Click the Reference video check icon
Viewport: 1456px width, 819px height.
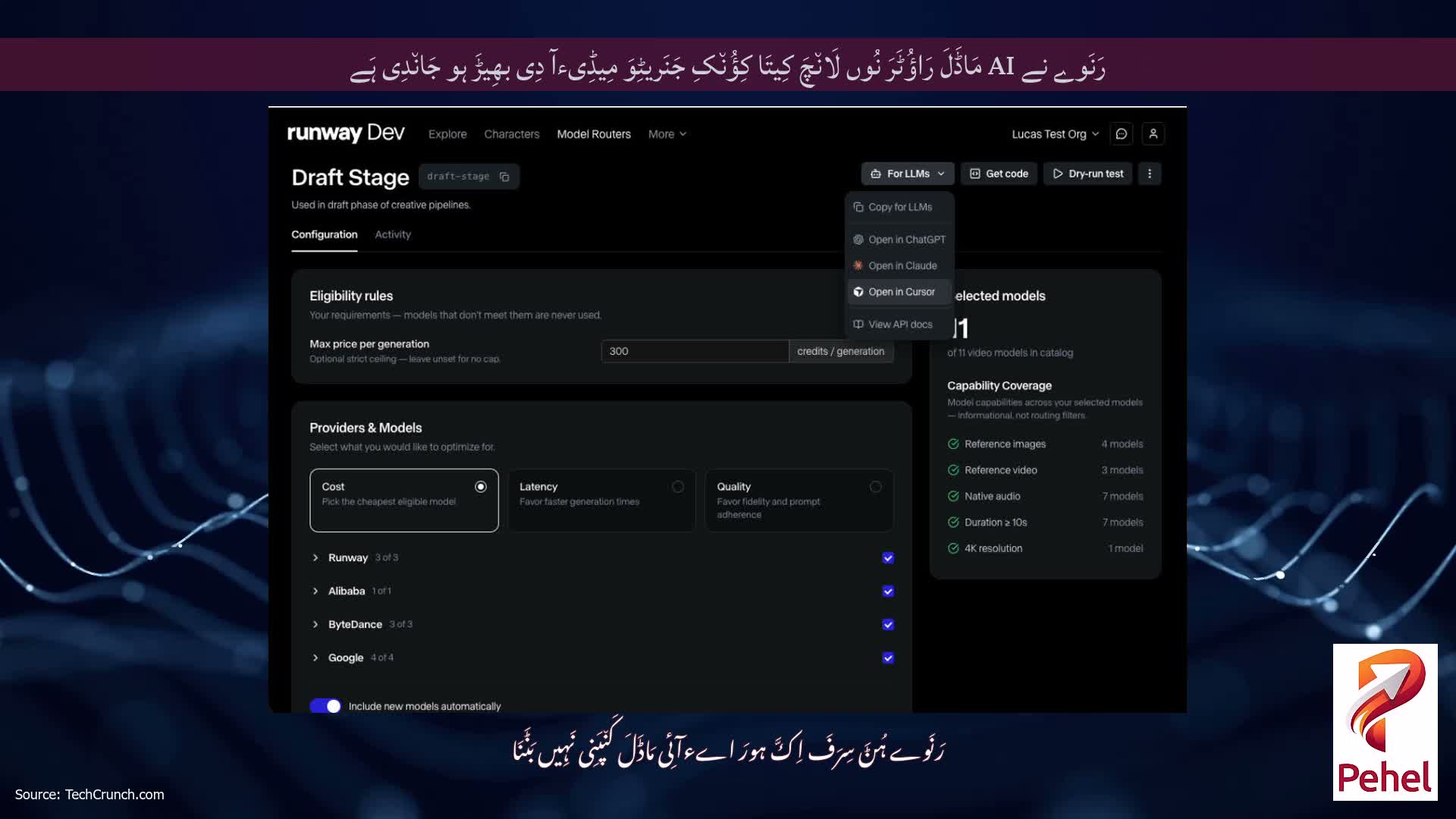[953, 470]
